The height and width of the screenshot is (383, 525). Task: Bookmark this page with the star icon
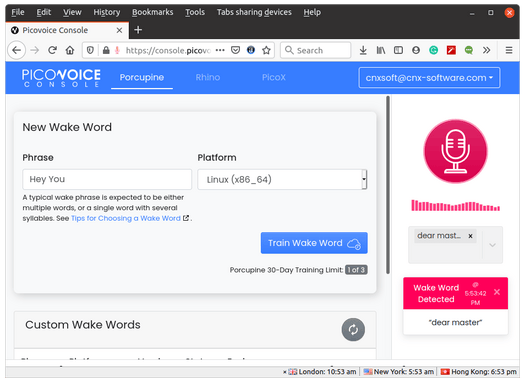266,50
